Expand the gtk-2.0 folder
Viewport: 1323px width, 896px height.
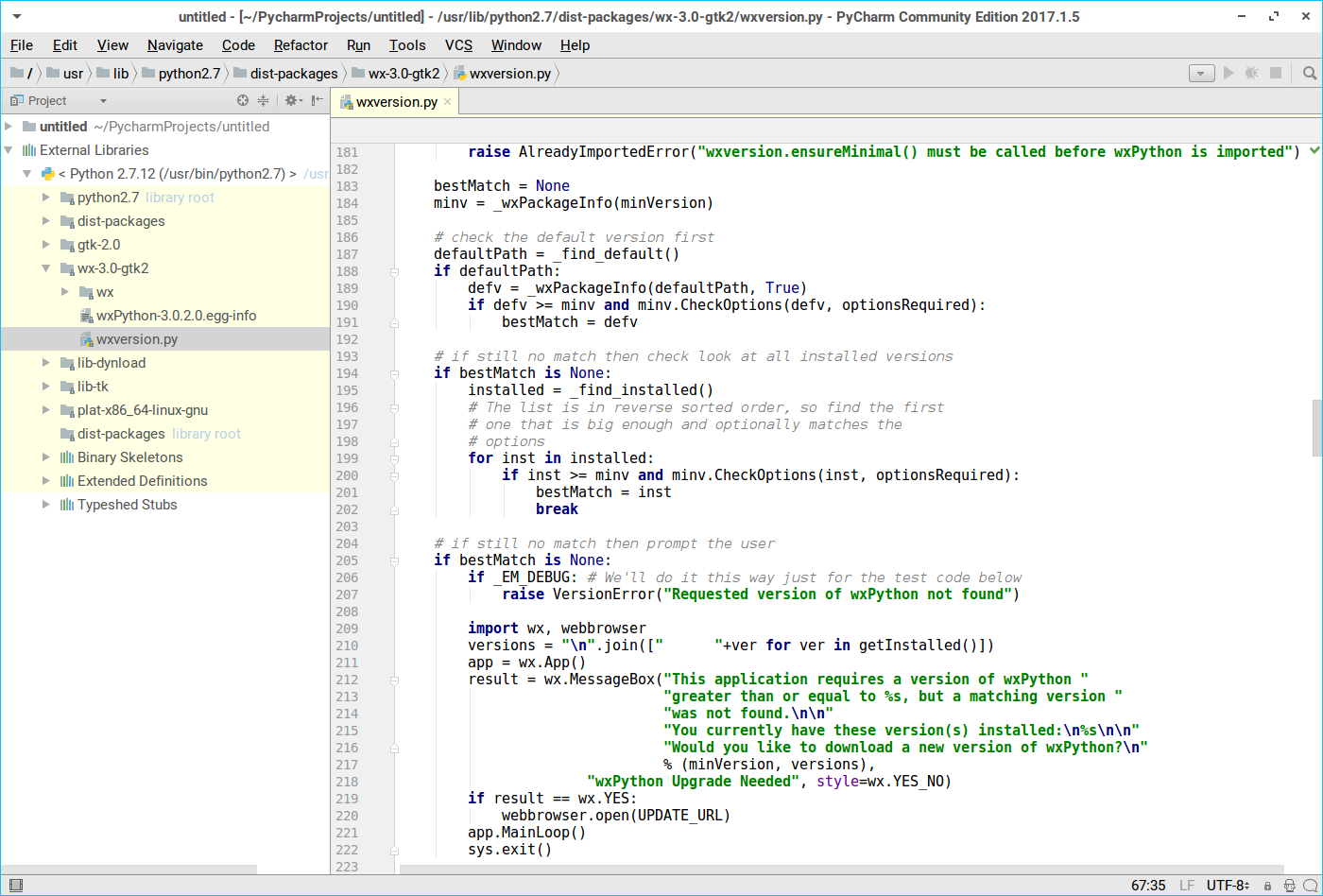click(46, 245)
